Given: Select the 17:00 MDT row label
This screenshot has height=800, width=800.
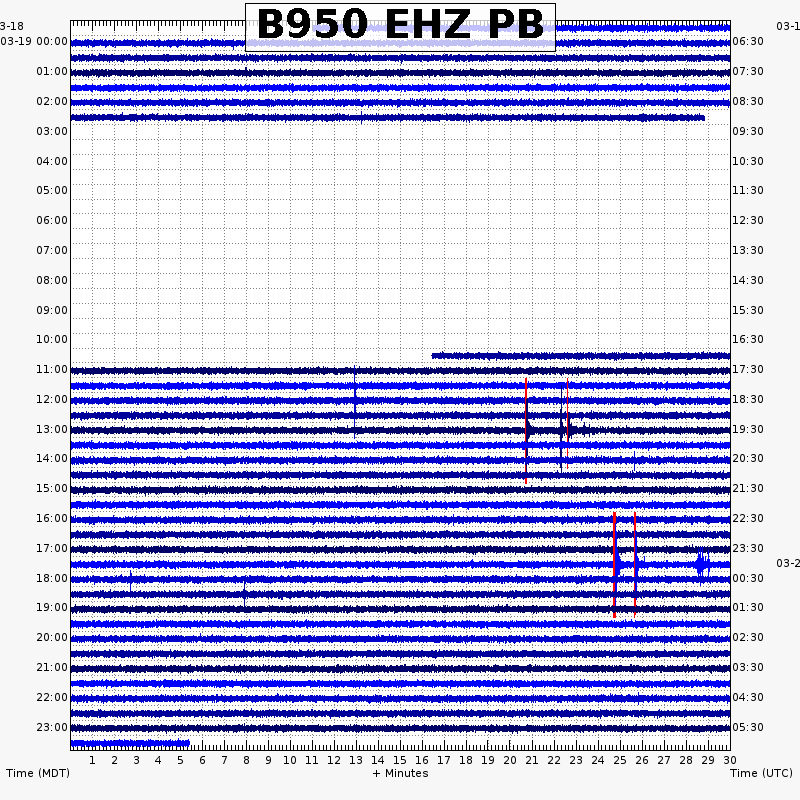Looking at the screenshot, I should pyautogui.click(x=52, y=548).
